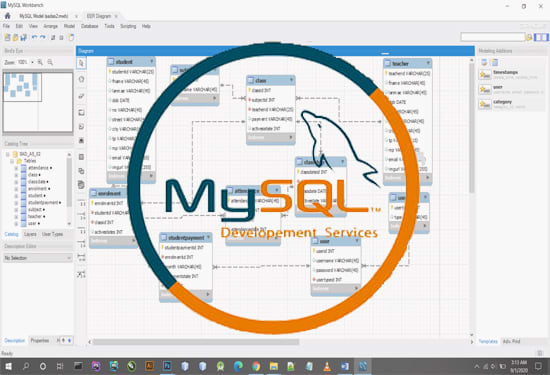Select the 1:1 non-identifying relationship tool
This screenshot has height=375, width=550.
pos(81,204)
